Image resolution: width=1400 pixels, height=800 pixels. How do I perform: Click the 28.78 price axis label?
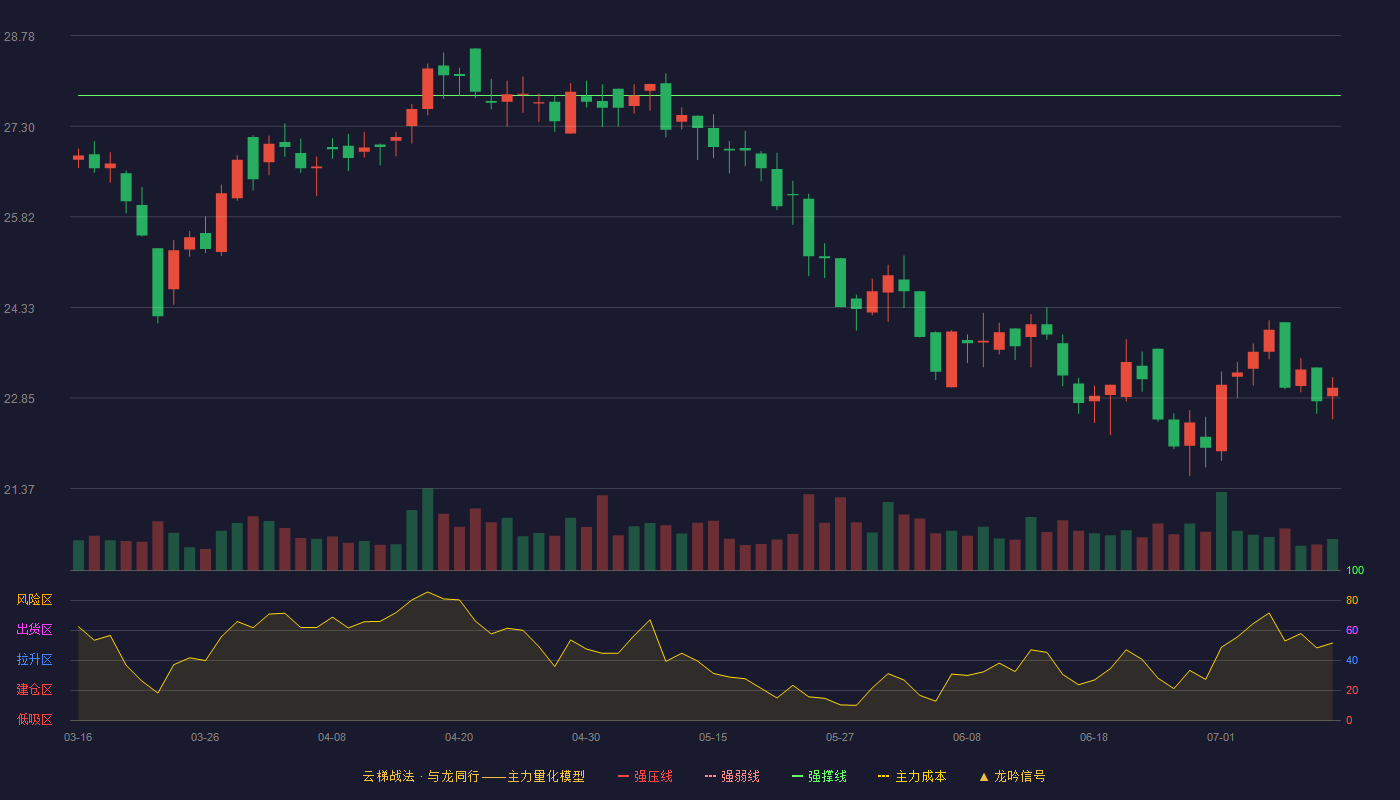(19, 36)
